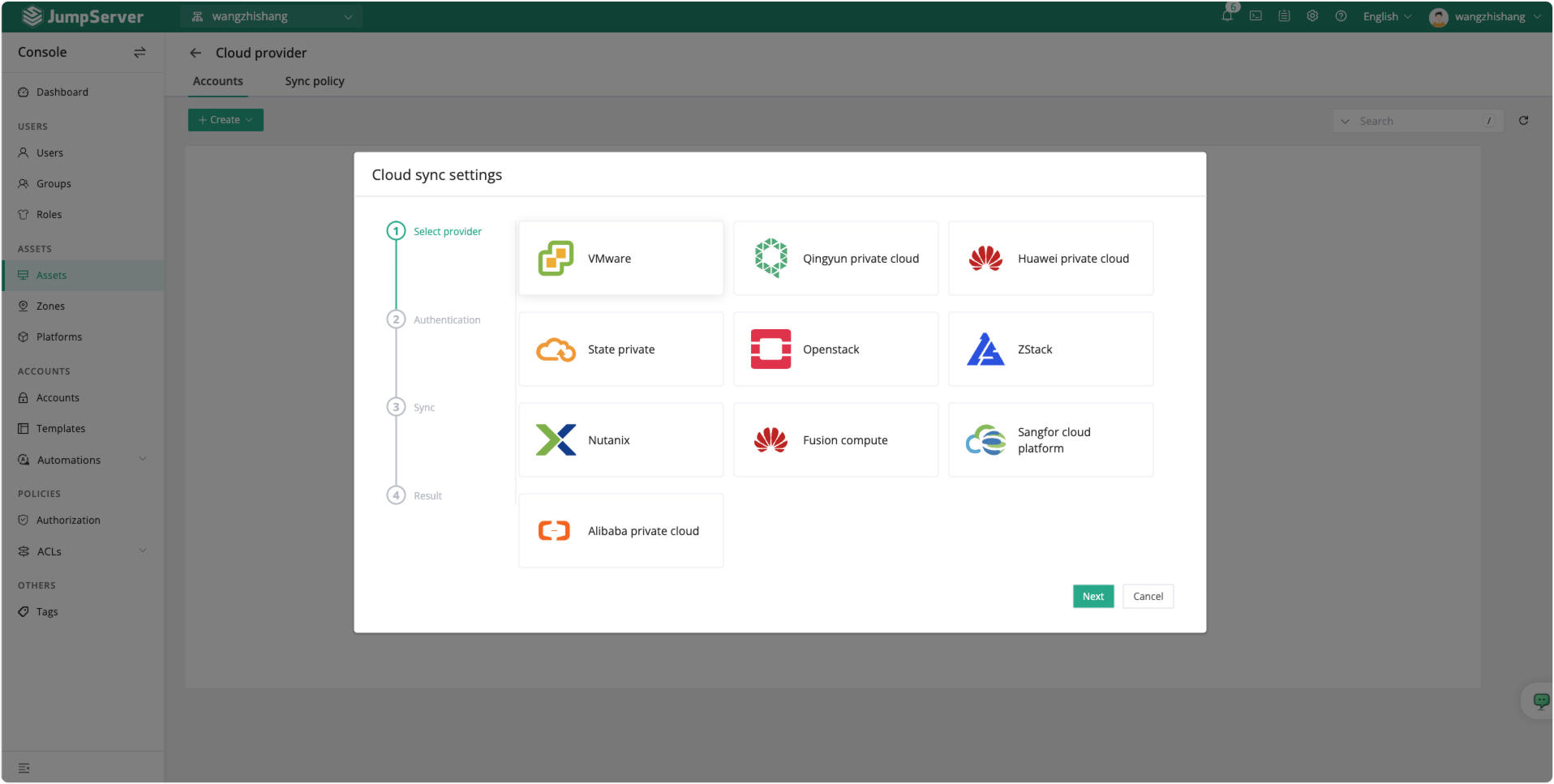Image resolution: width=1554 pixels, height=784 pixels.
Task: Expand the ACLs sidebar menu
Action: (x=83, y=551)
